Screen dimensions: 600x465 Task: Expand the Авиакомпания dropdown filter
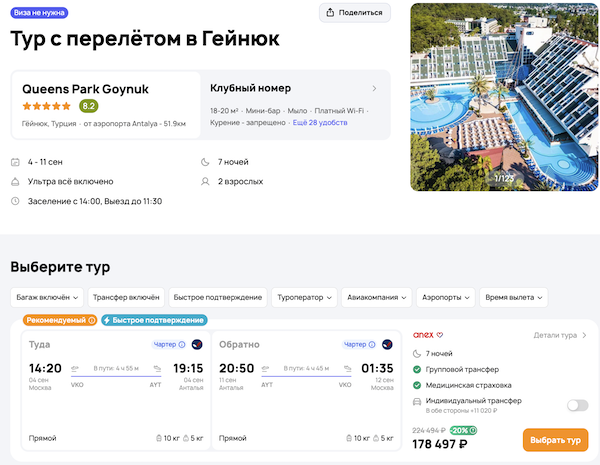tap(377, 297)
